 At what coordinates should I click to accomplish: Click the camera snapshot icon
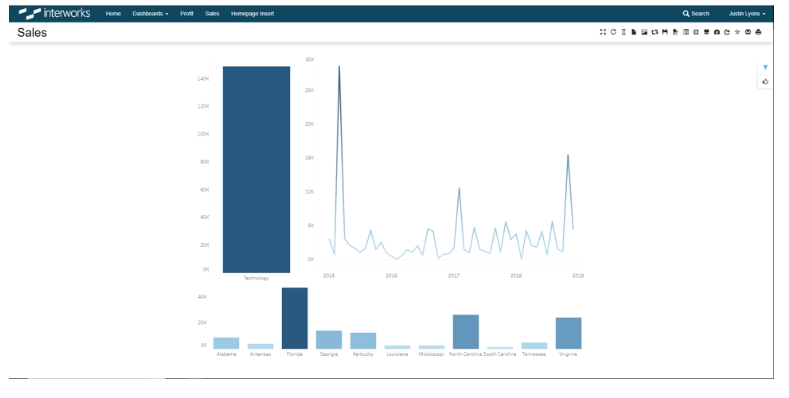717,32
